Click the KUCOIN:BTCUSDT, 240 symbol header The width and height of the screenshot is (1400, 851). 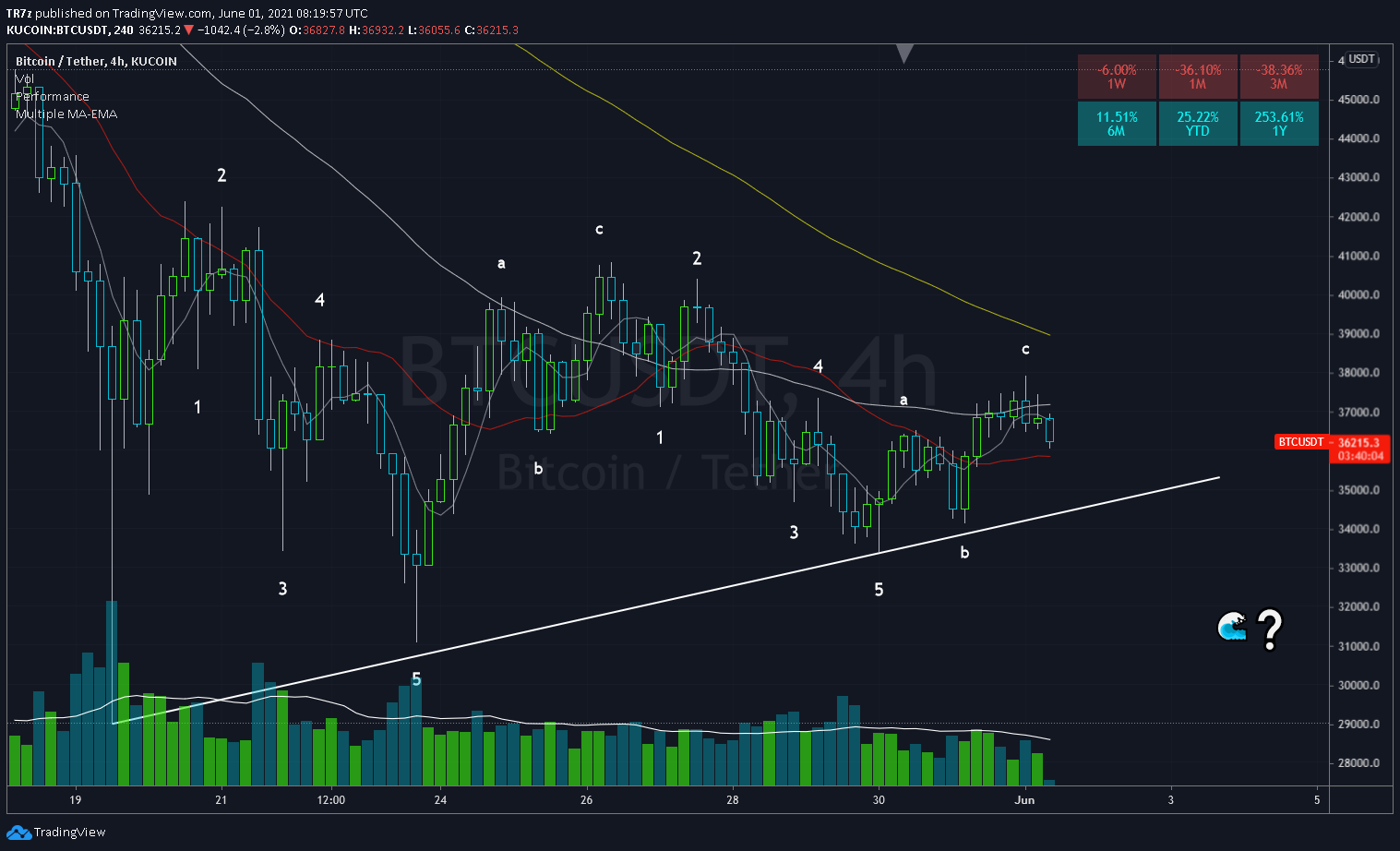(x=70, y=30)
